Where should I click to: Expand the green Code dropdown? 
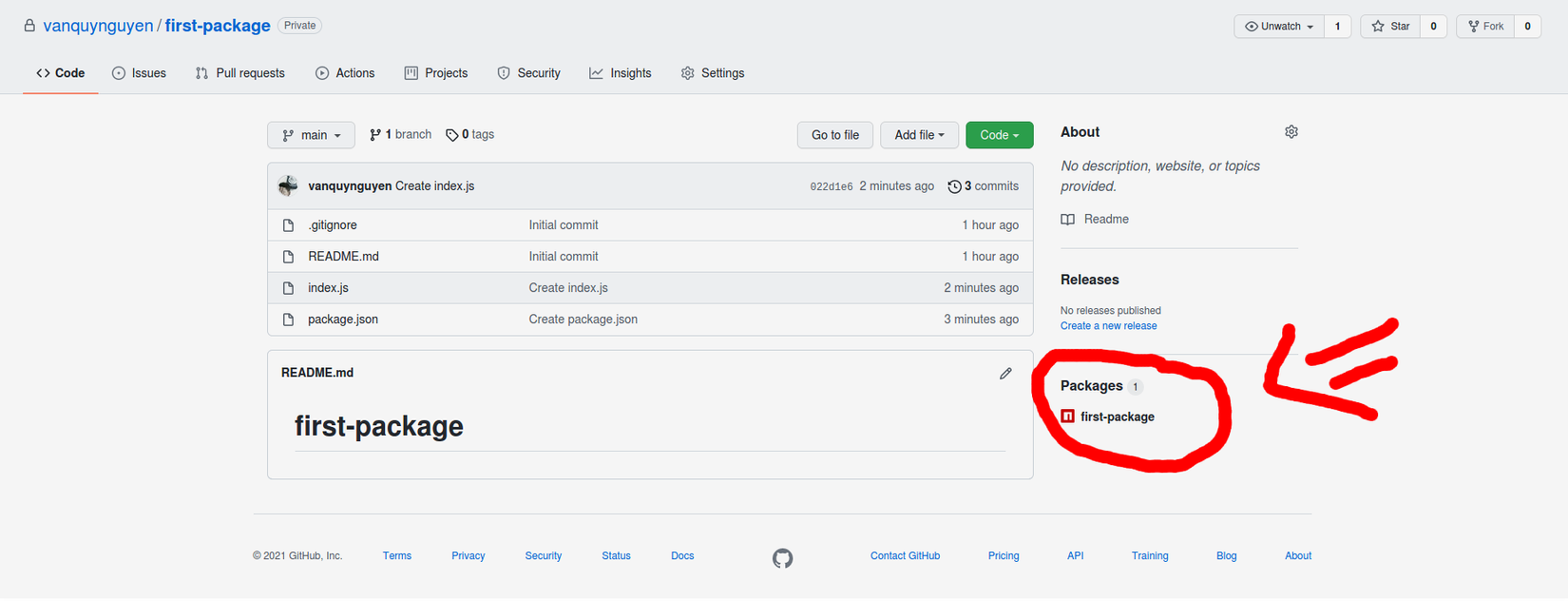coord(999,135)
